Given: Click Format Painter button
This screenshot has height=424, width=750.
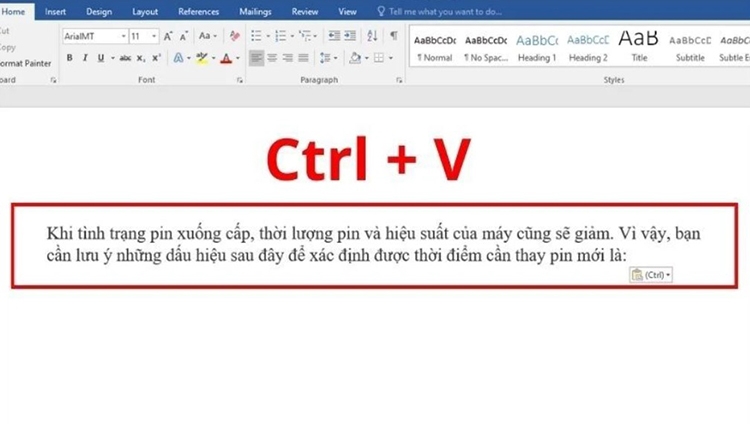Looking at the screenshot, I should pos(26,63).
